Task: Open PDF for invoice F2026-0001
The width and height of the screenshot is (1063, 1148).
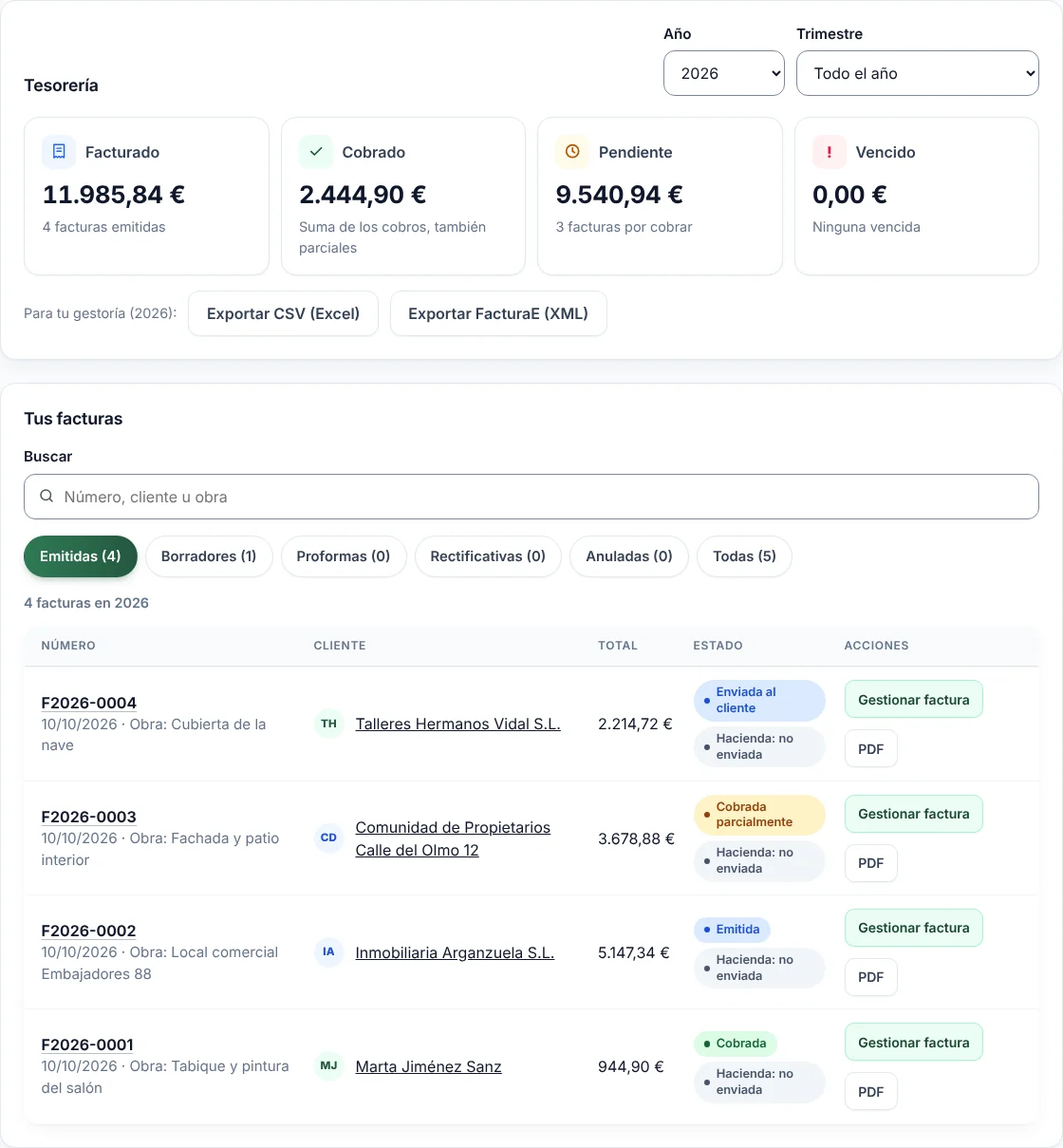Action: 871,1092
